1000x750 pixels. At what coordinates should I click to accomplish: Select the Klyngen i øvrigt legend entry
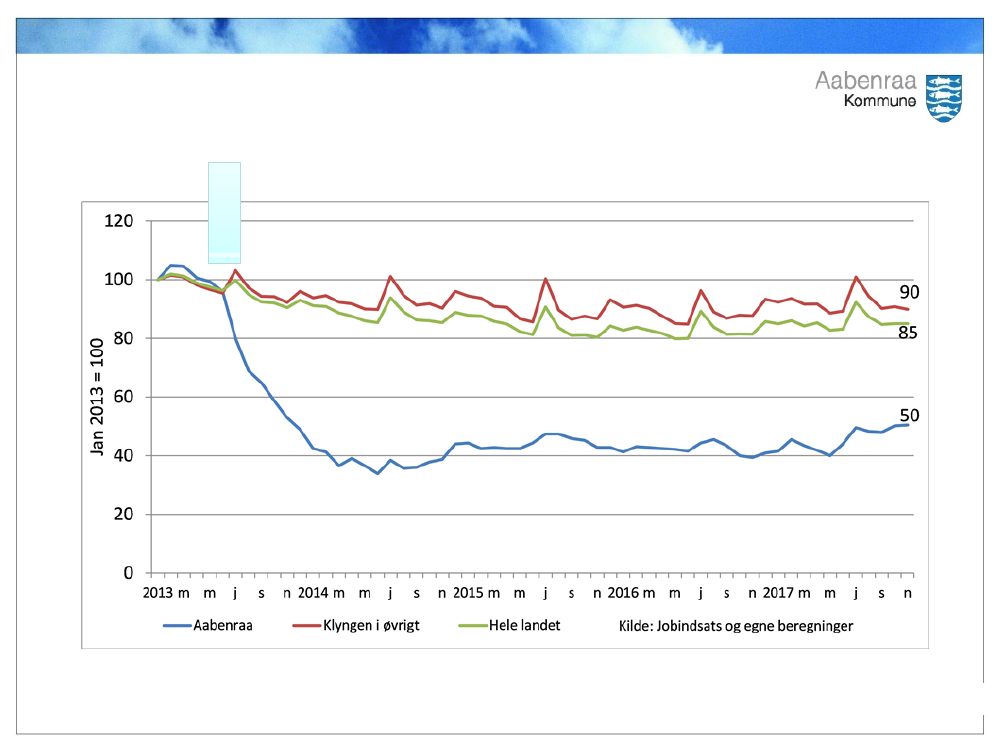(356, 626)
